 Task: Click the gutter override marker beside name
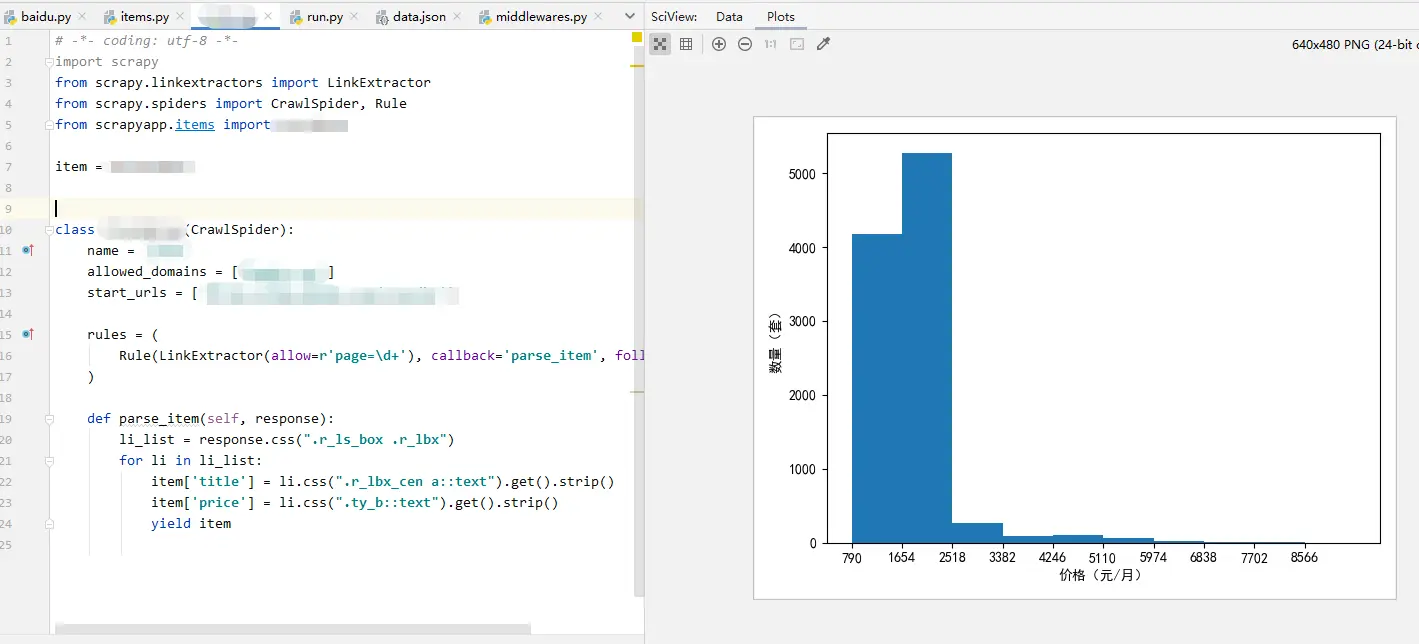(x=28, y=250)
